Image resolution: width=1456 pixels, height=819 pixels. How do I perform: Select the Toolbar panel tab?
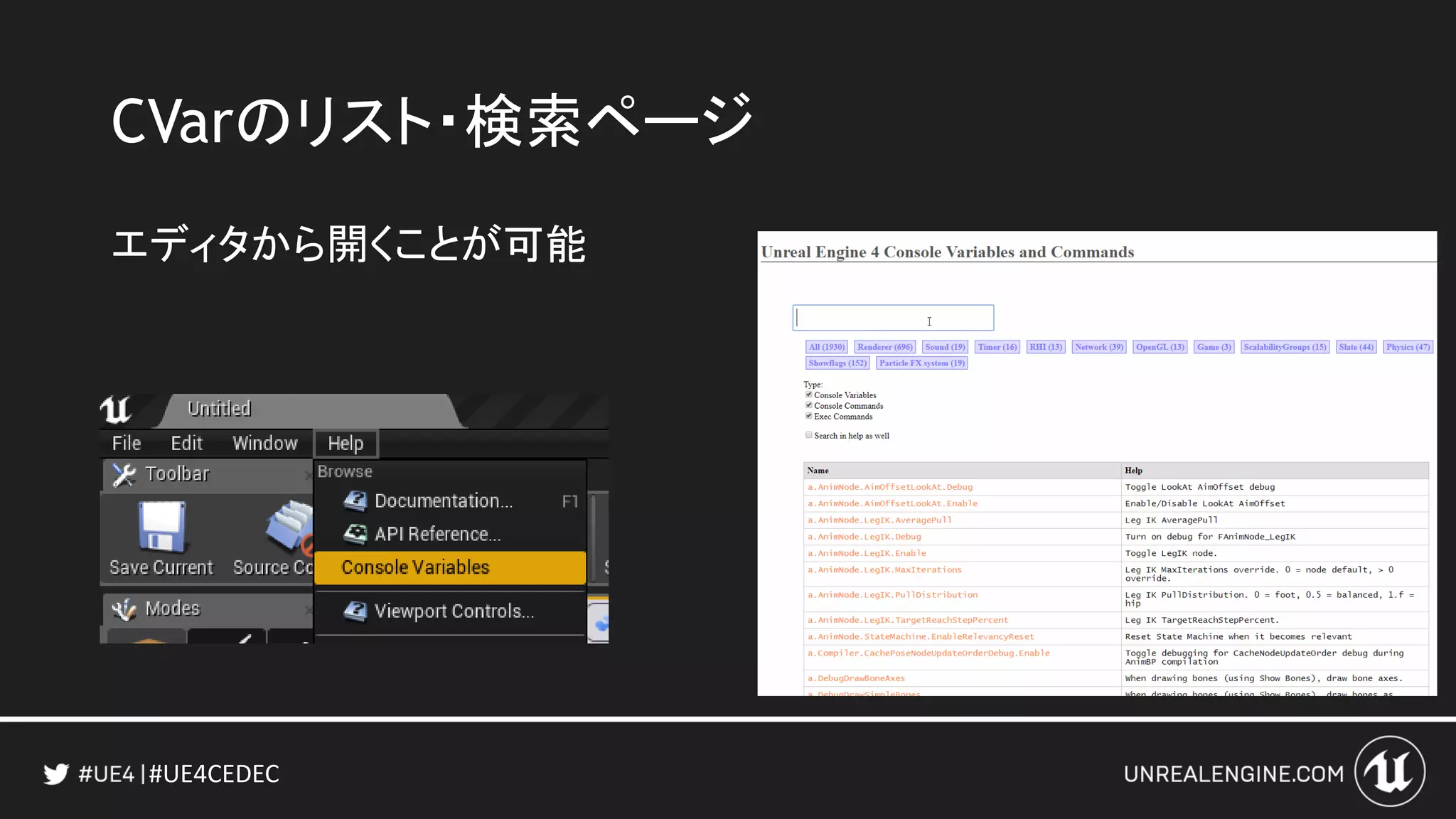click(206, 474)
